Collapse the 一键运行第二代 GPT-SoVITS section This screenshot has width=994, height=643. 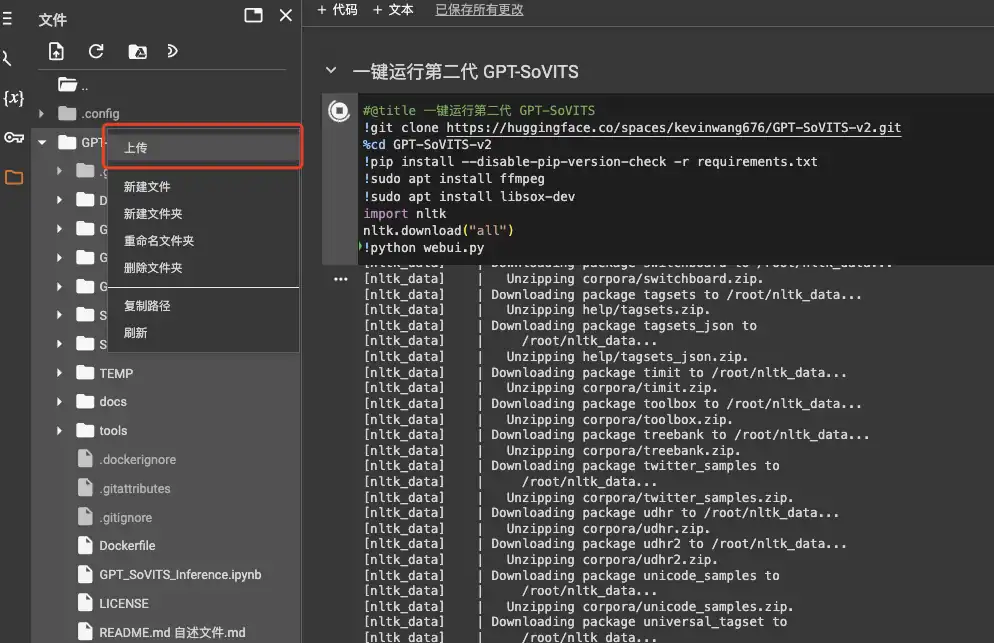(331, 70)
